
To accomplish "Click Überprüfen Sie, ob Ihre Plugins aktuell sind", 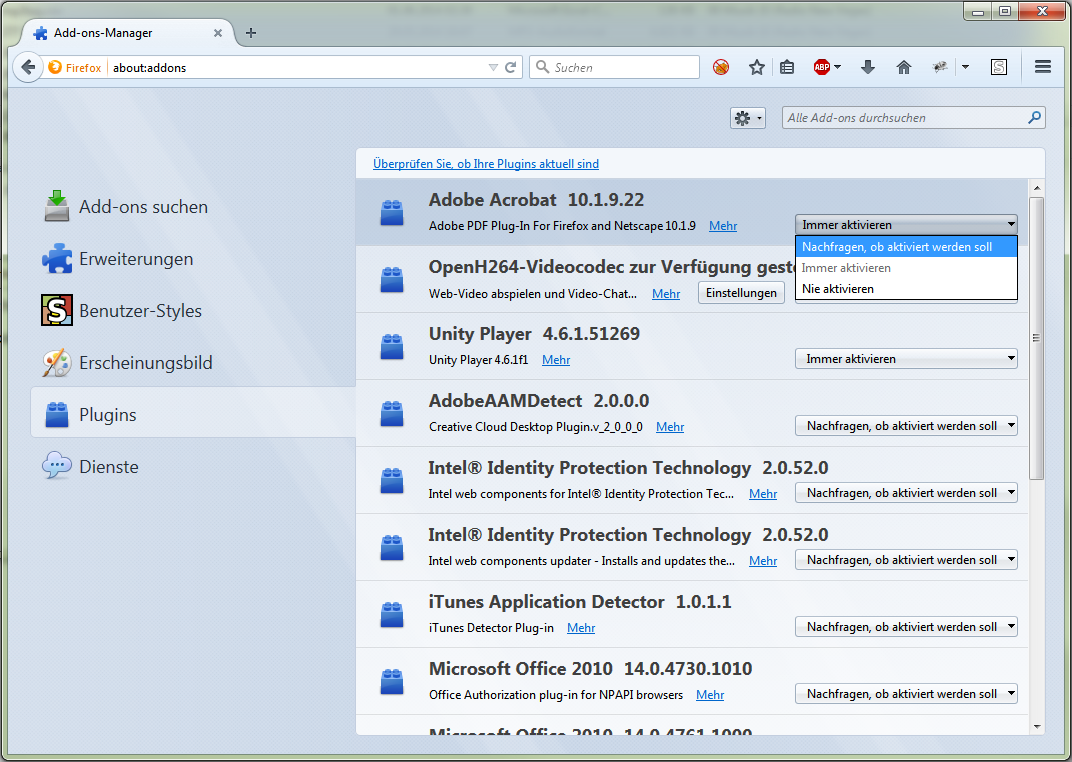I will click(x=485, y=163).
